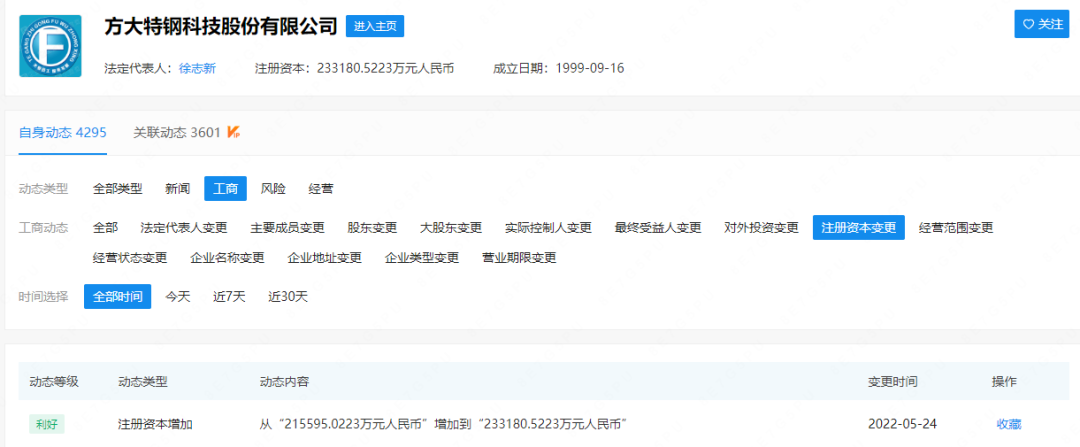
Task: Click the 利好 tag on the record
Action: click(x=47, y=424)
